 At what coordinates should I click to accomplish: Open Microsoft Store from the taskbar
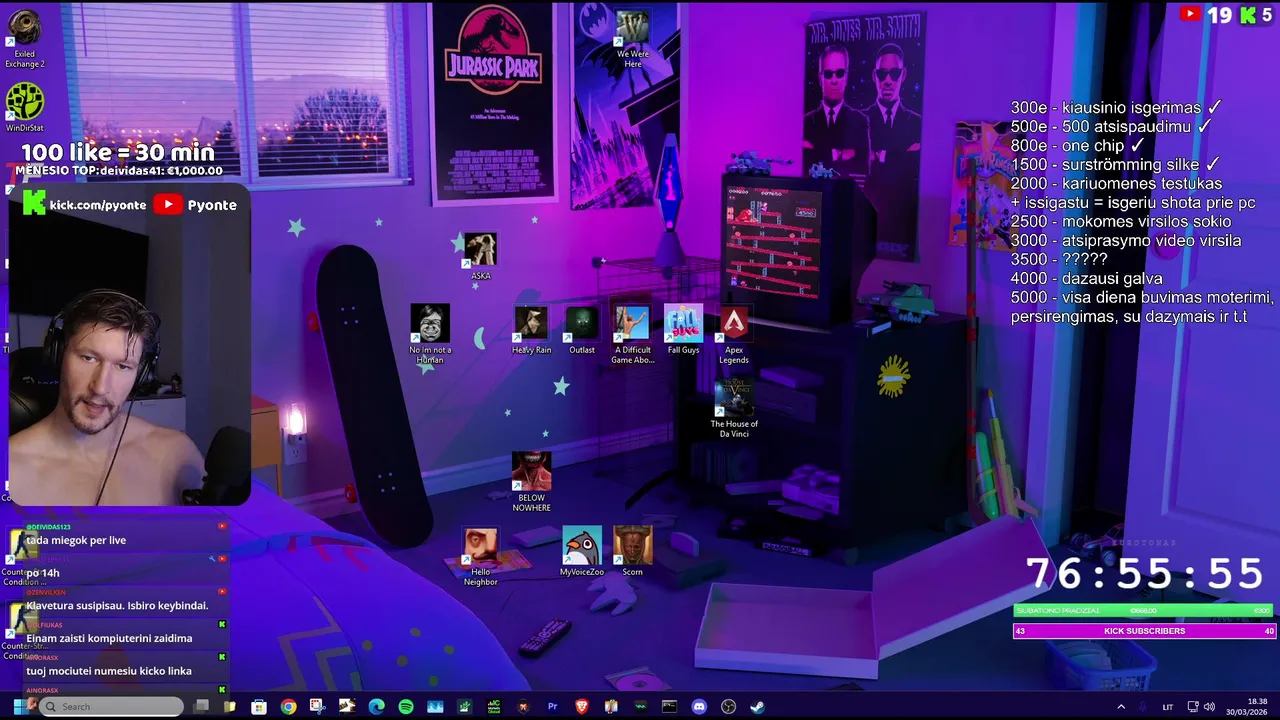(259, 707)
